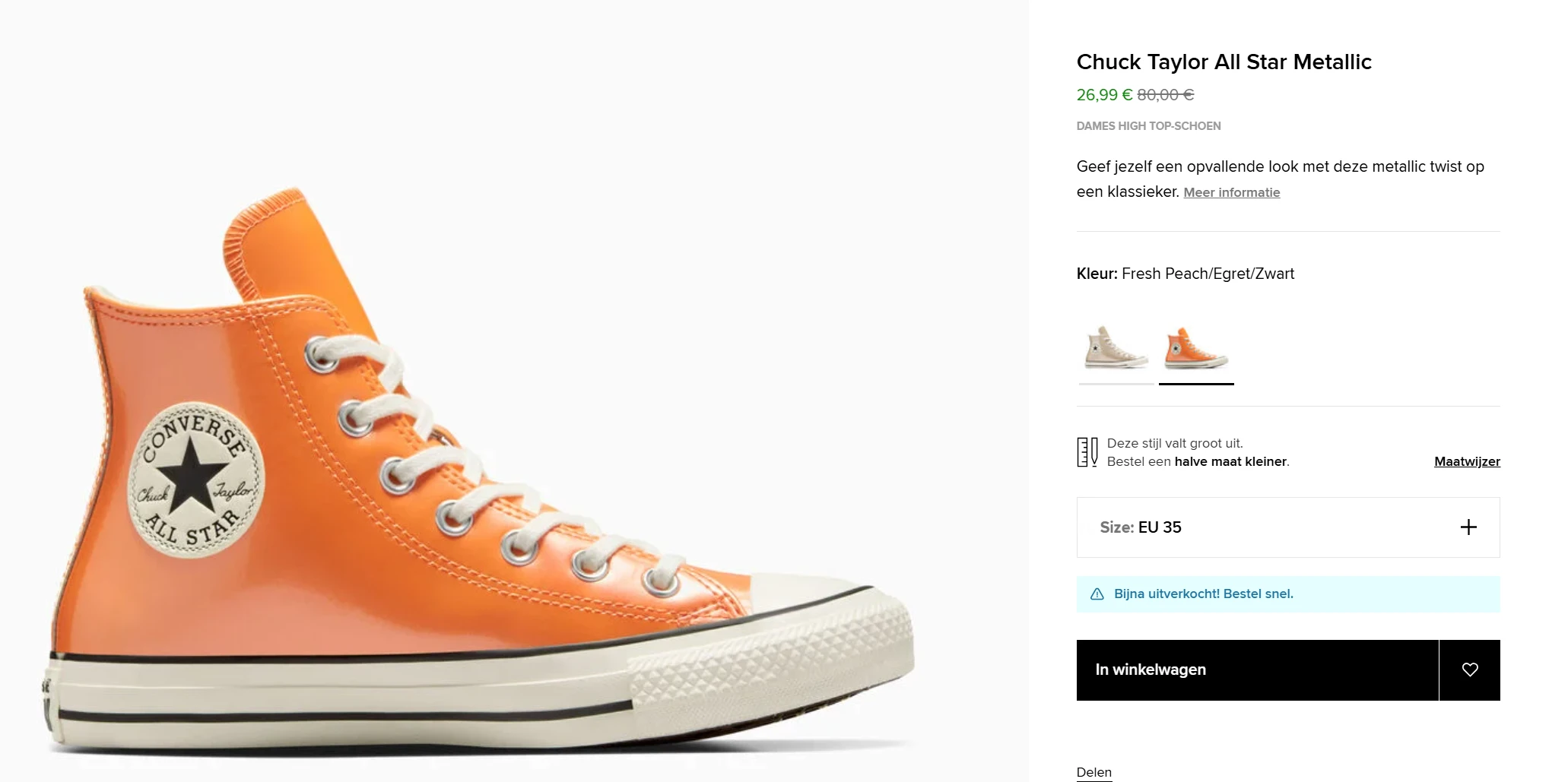Click the heart icon to save to wishlist

1470,670
